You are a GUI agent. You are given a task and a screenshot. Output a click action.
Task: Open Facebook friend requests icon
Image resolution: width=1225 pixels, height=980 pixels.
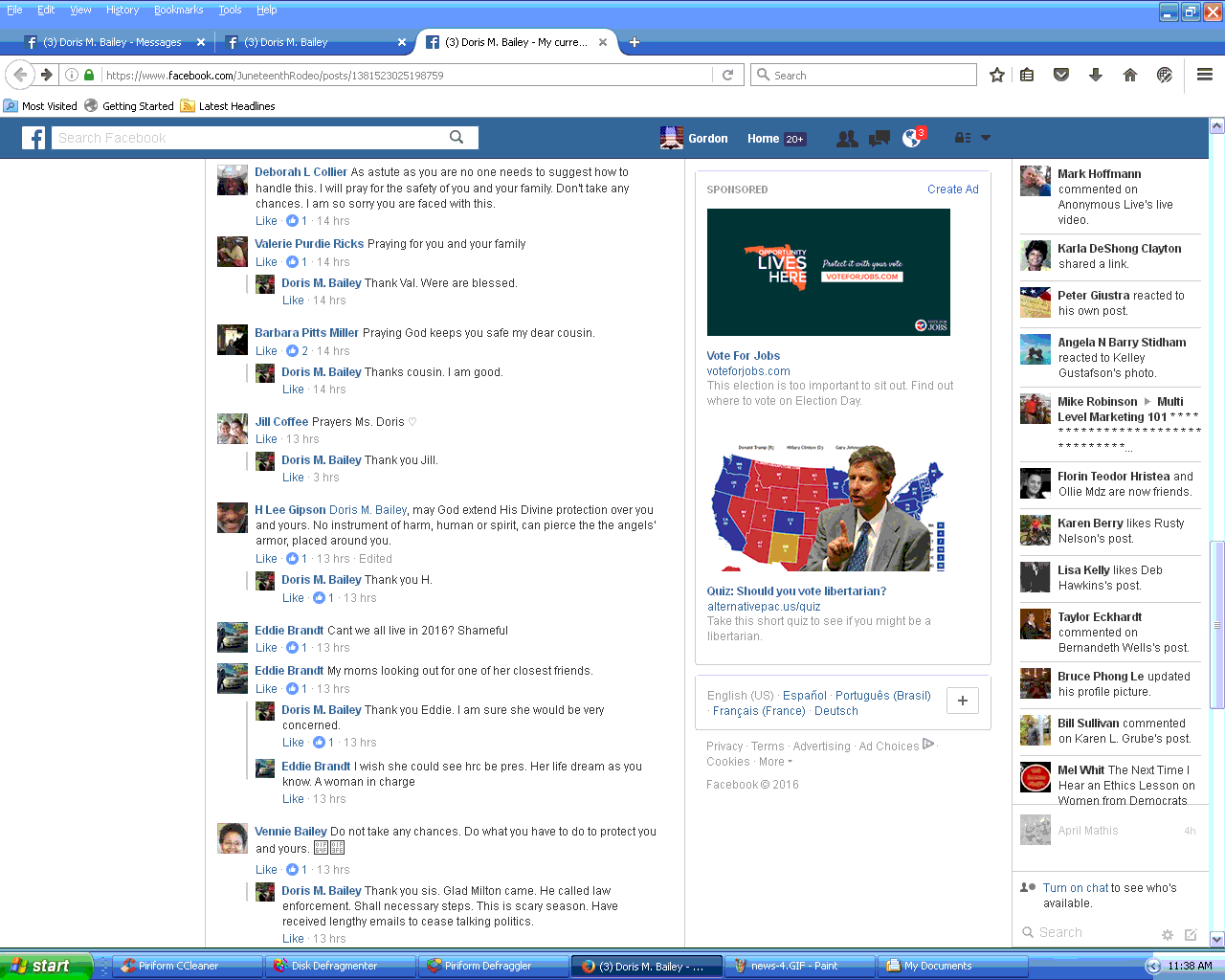tap(846, 139)
